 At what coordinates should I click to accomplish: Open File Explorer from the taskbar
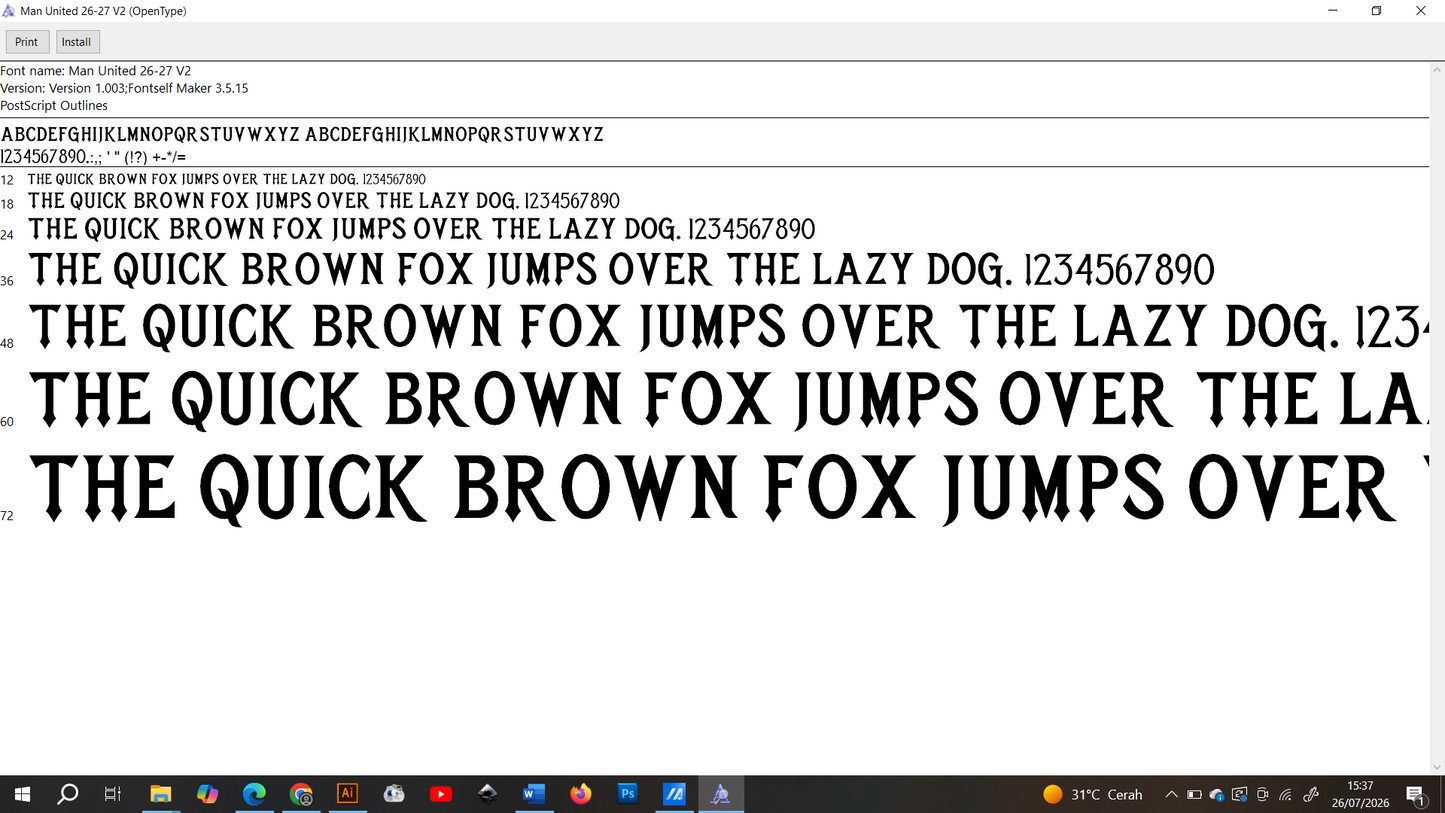161,794
